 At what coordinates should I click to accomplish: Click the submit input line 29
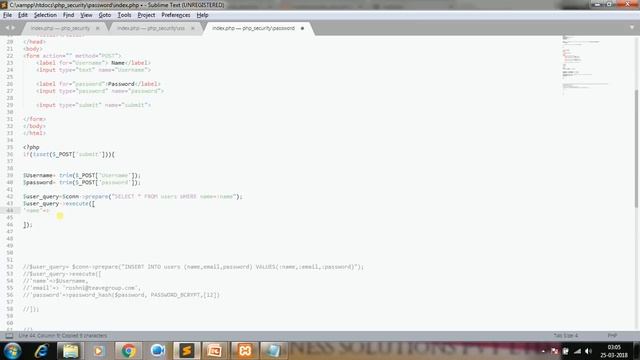click(93, 105)
